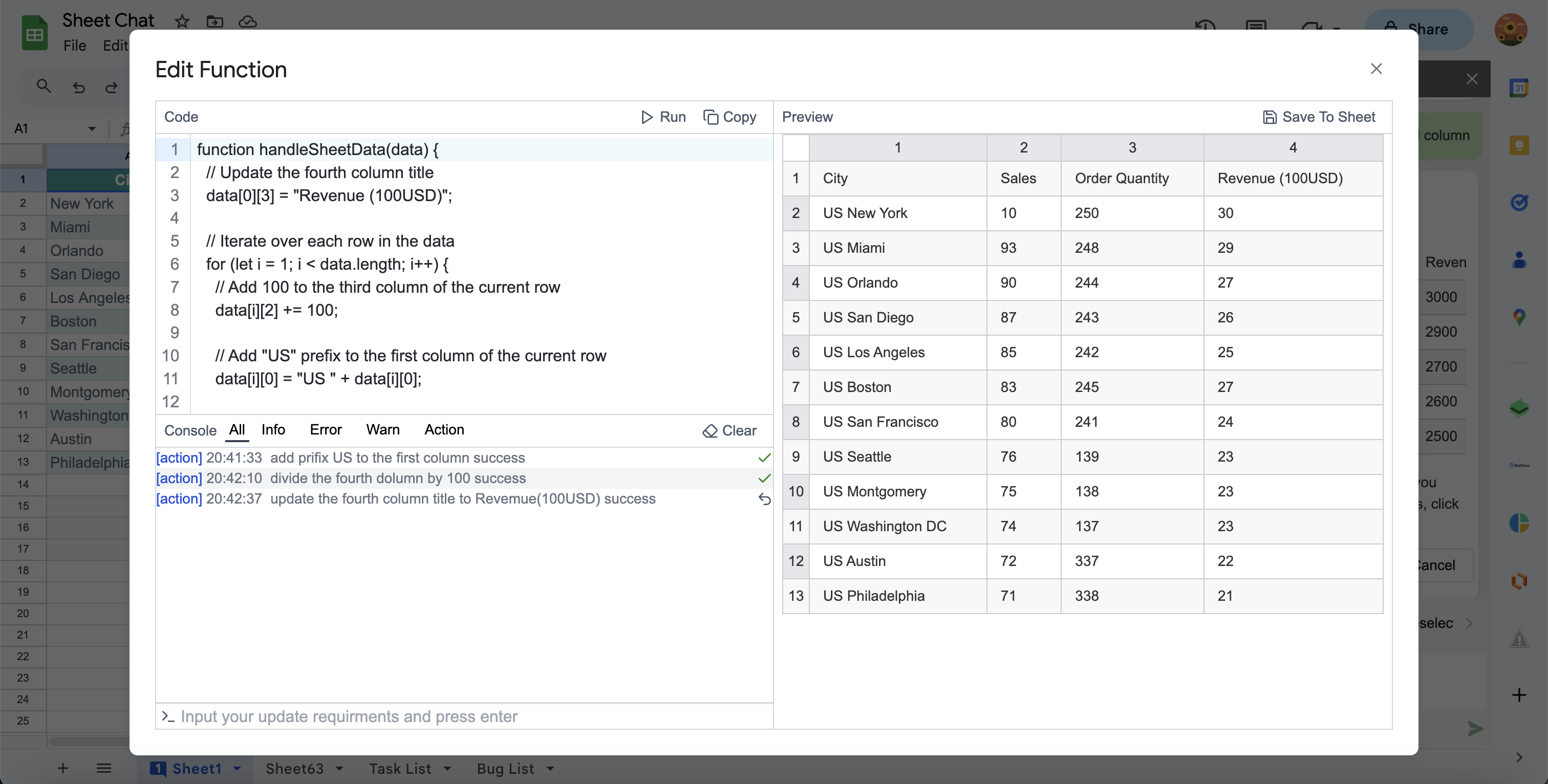Close the Edit Function dialog

pos(1376,69)
